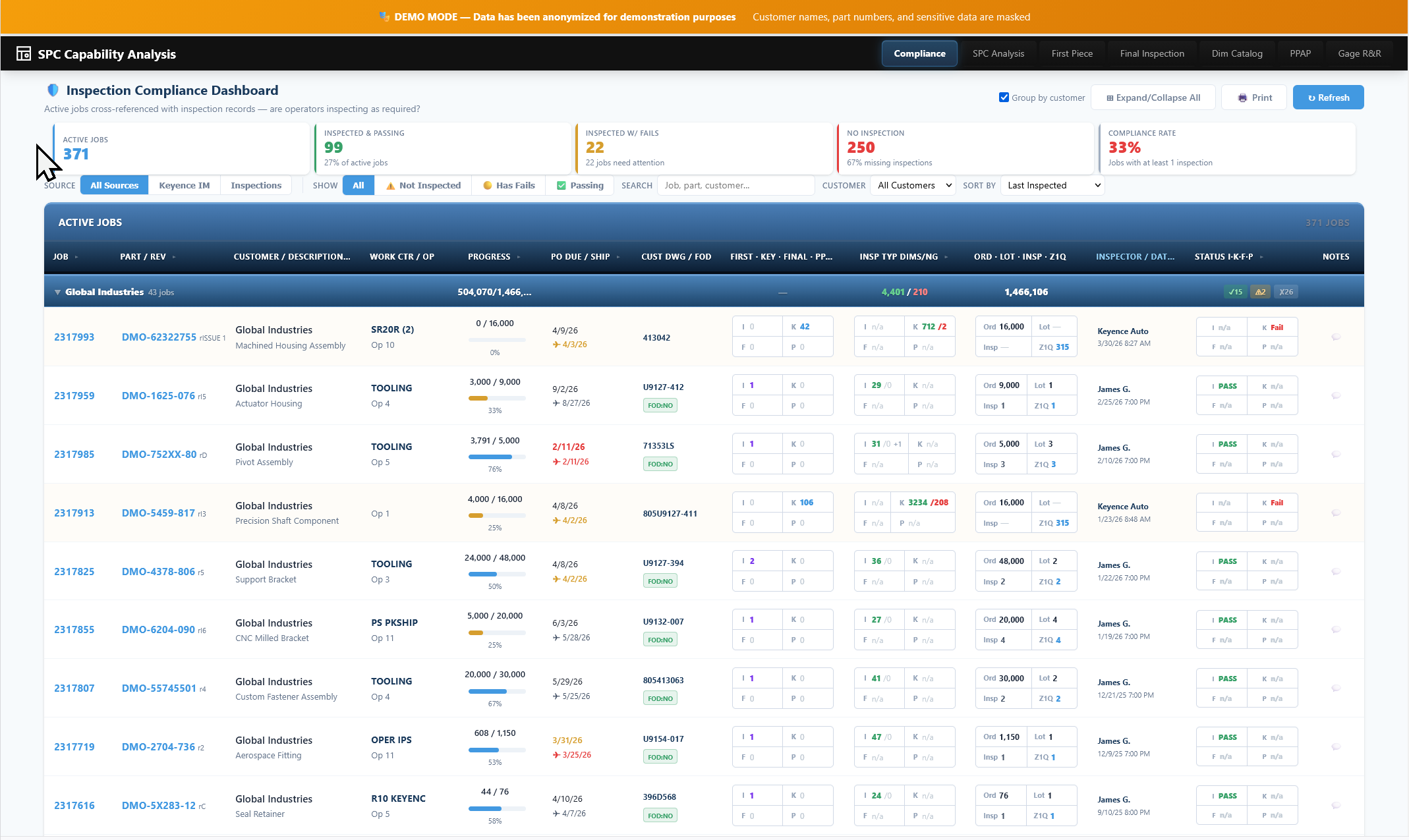The image size is (1409, 840).
Task: Uncheck the Group by customer checkbox
Action: [1004, 98]
